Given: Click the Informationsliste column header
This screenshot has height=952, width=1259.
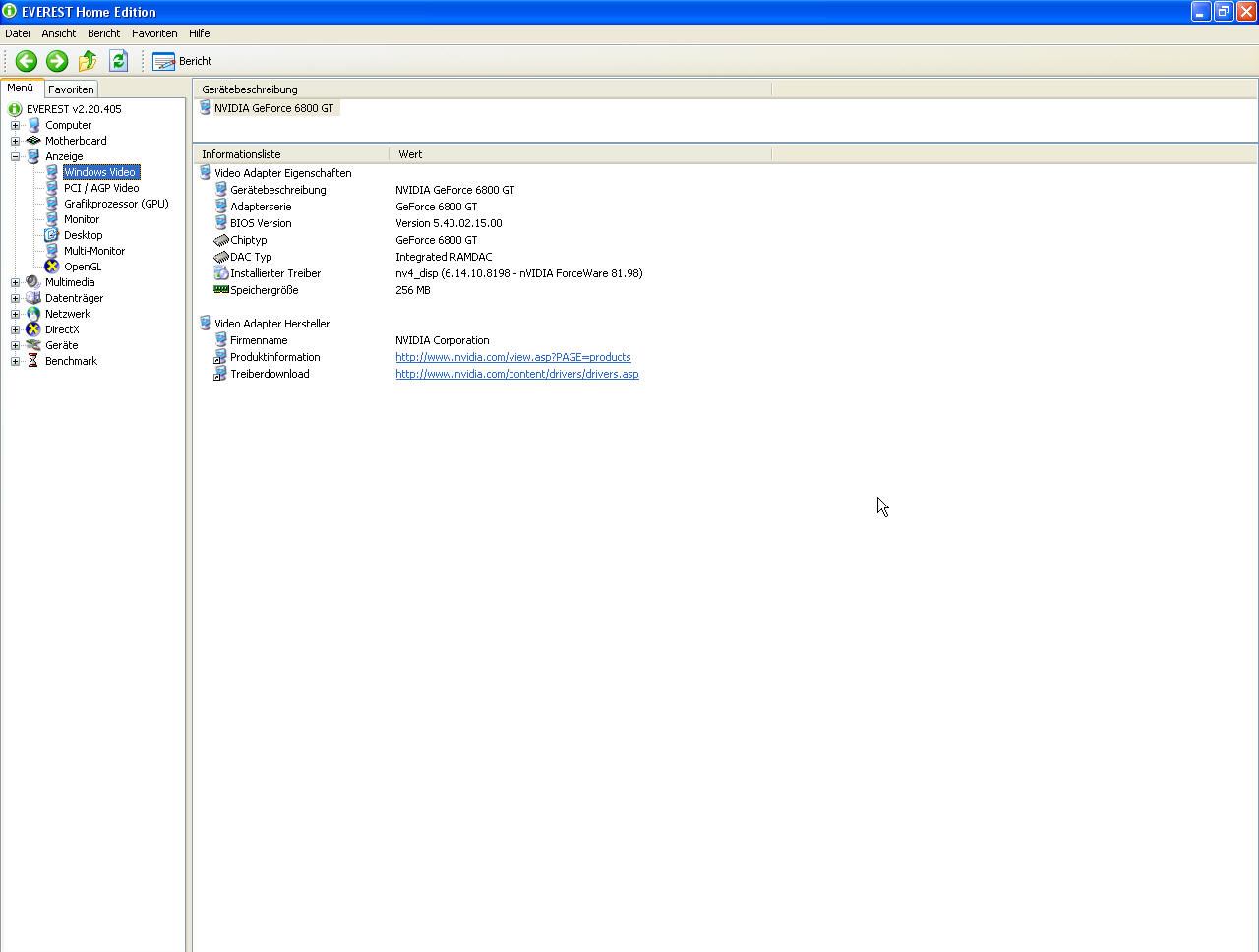Looking at the screenshot, I should (x=291, y=154).
